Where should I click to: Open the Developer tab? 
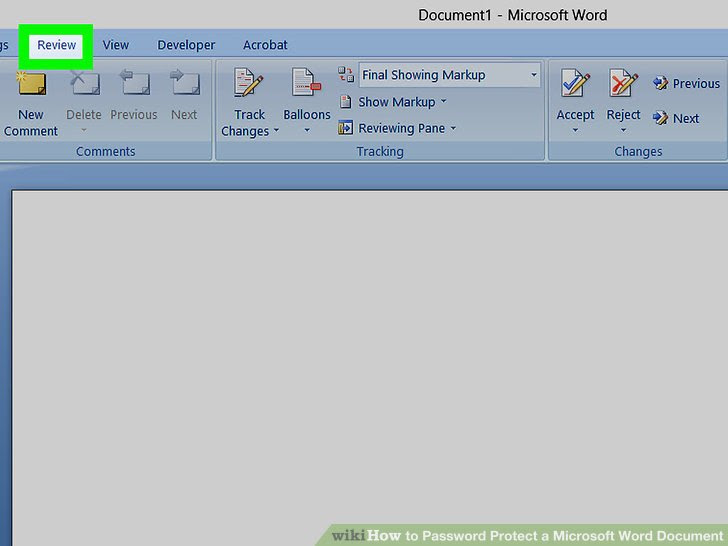click(x=186, y=45)
